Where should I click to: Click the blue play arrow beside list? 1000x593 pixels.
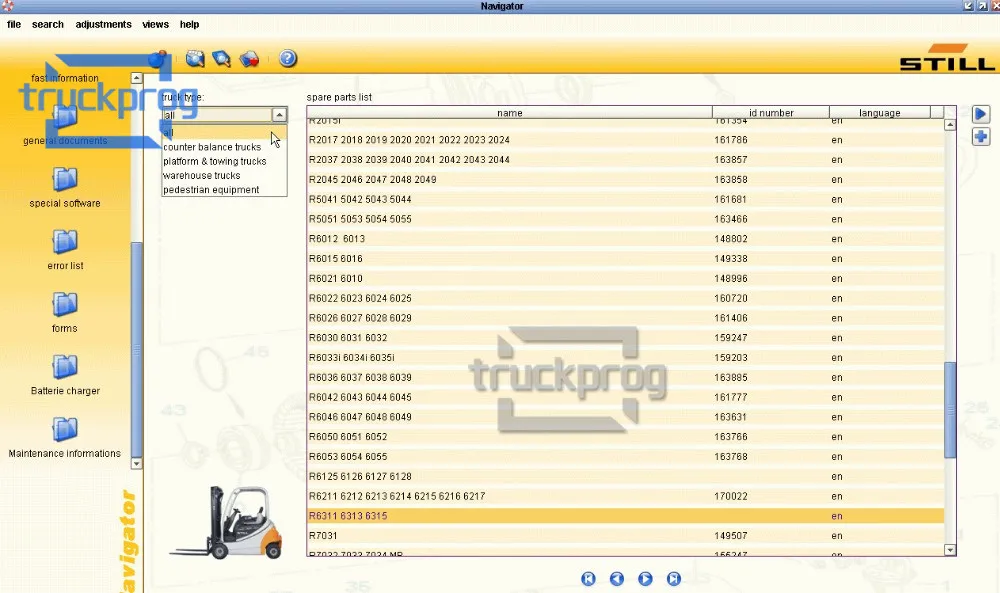(x=981, y=114)
